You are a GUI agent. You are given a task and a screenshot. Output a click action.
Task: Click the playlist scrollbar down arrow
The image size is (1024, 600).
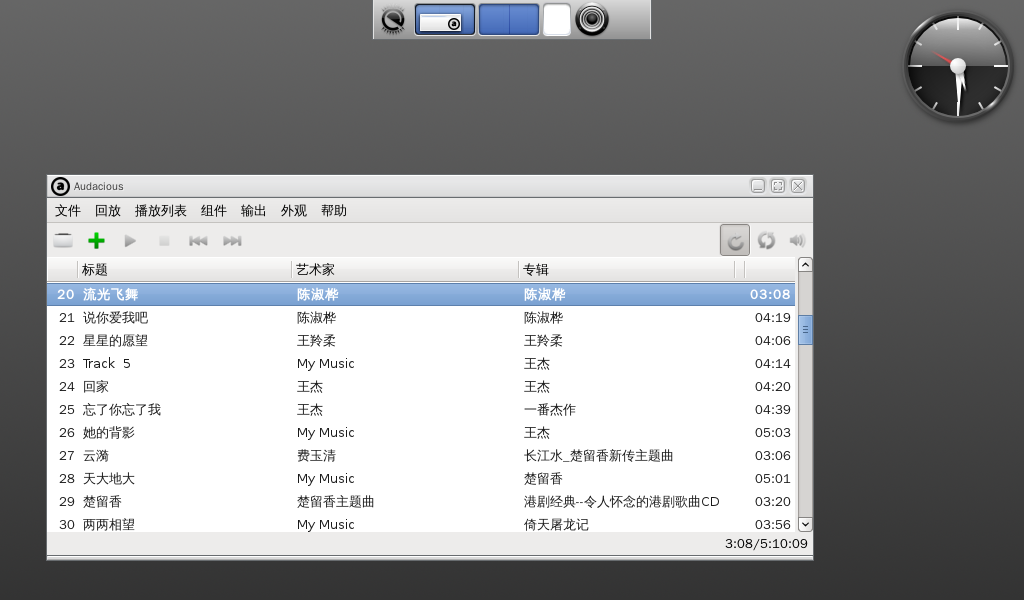[805, 524]
